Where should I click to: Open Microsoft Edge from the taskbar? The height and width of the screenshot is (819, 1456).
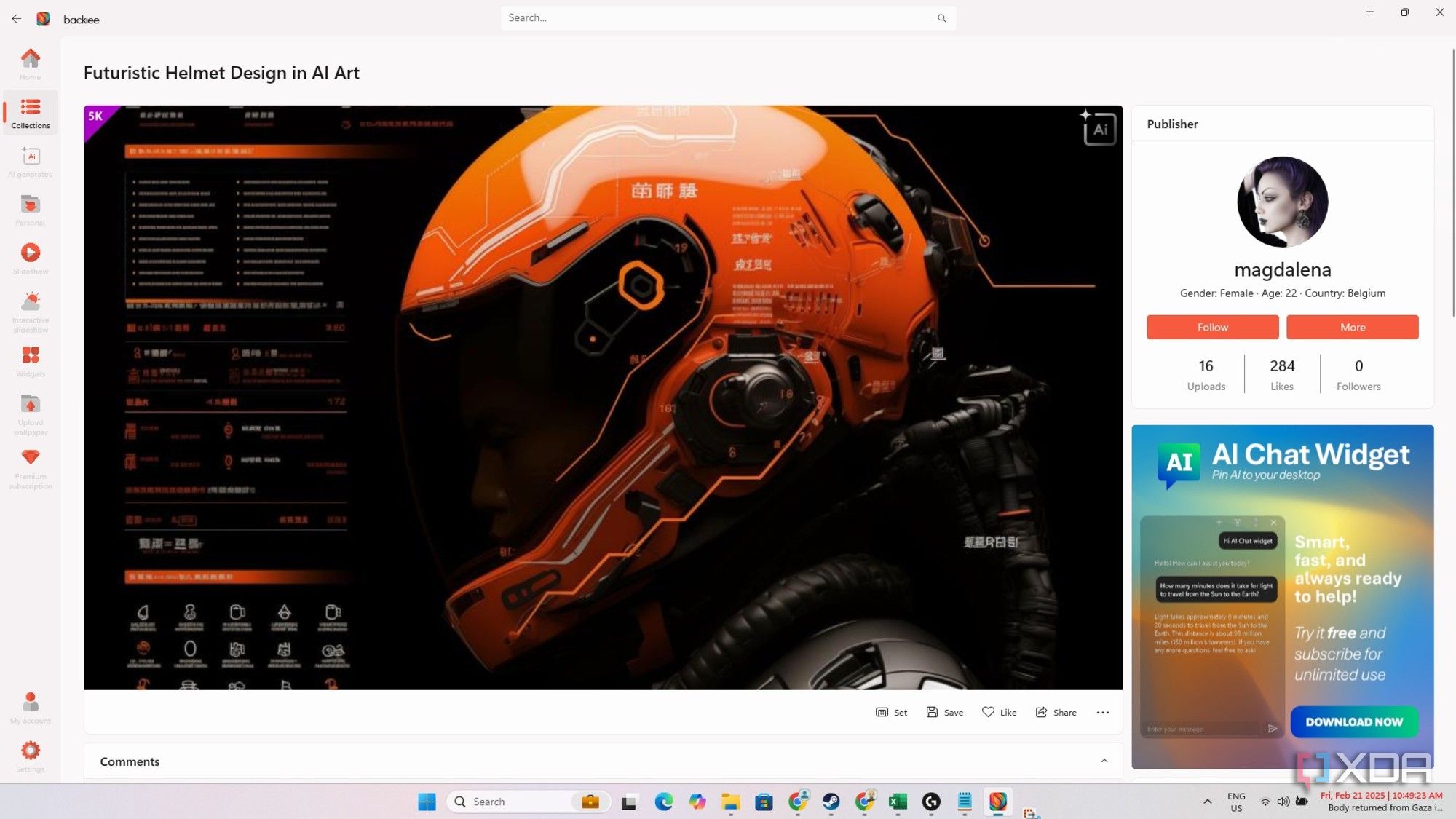point(663,802)
